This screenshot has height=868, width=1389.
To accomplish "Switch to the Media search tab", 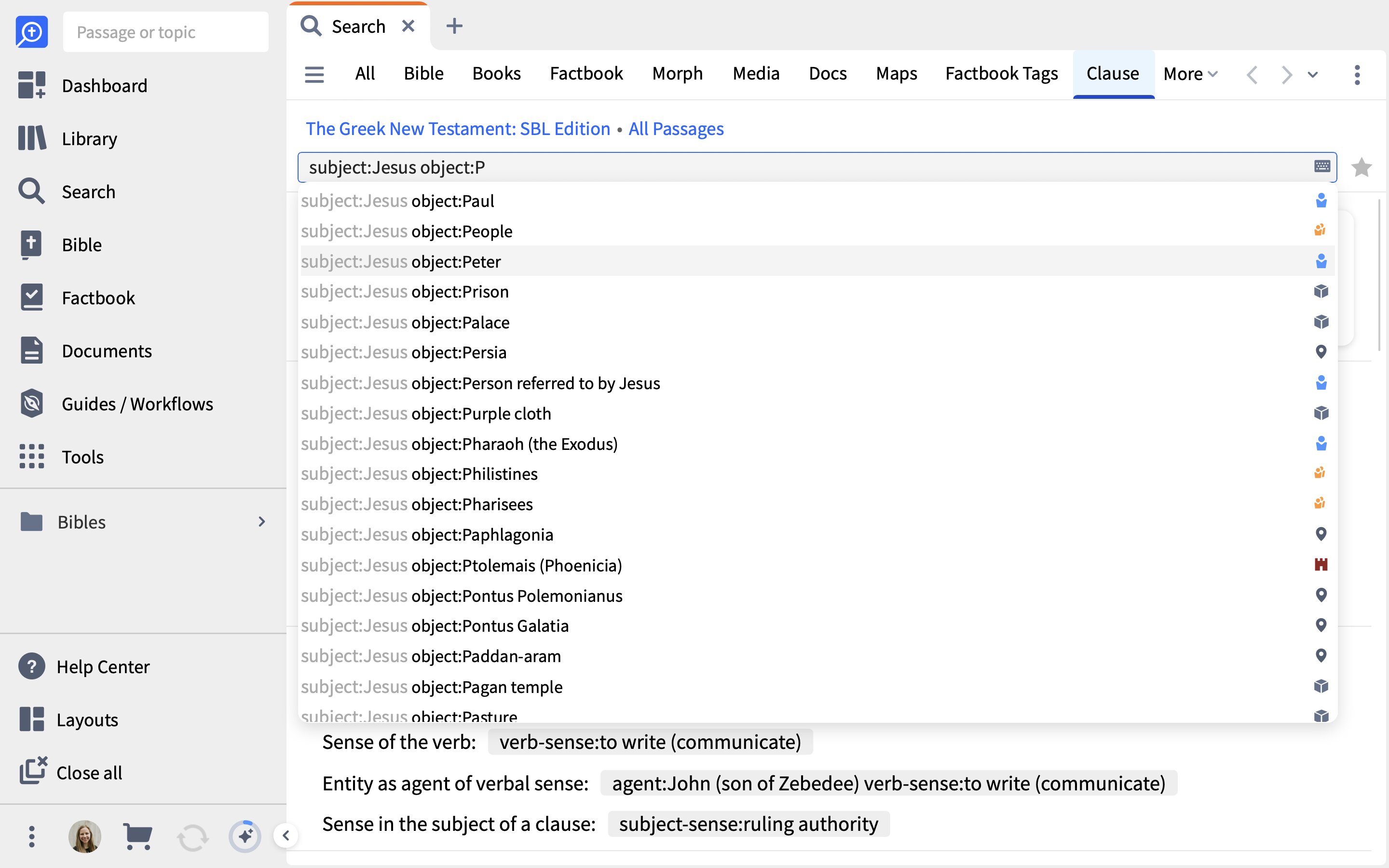I will [756, 74].
